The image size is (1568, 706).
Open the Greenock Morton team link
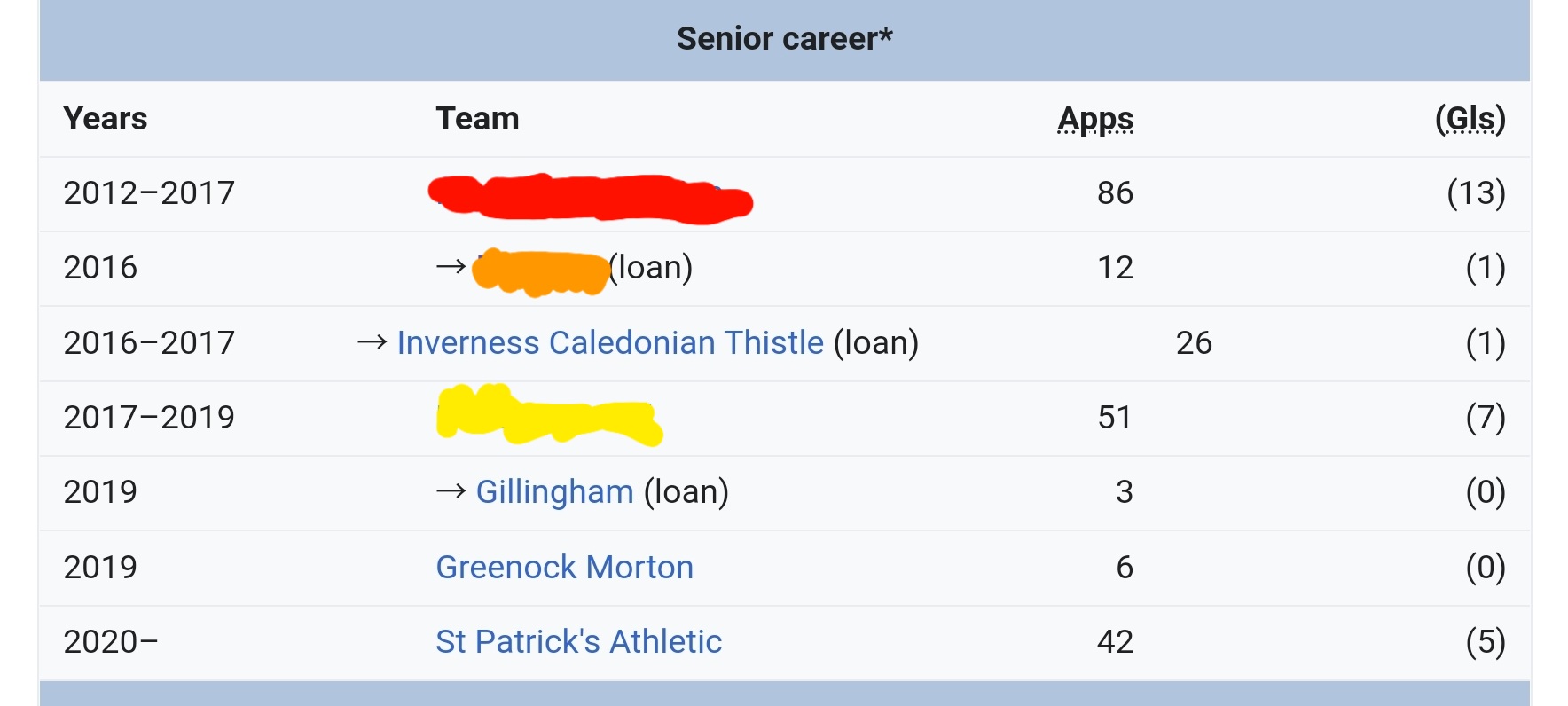click(x=564, y=568)
